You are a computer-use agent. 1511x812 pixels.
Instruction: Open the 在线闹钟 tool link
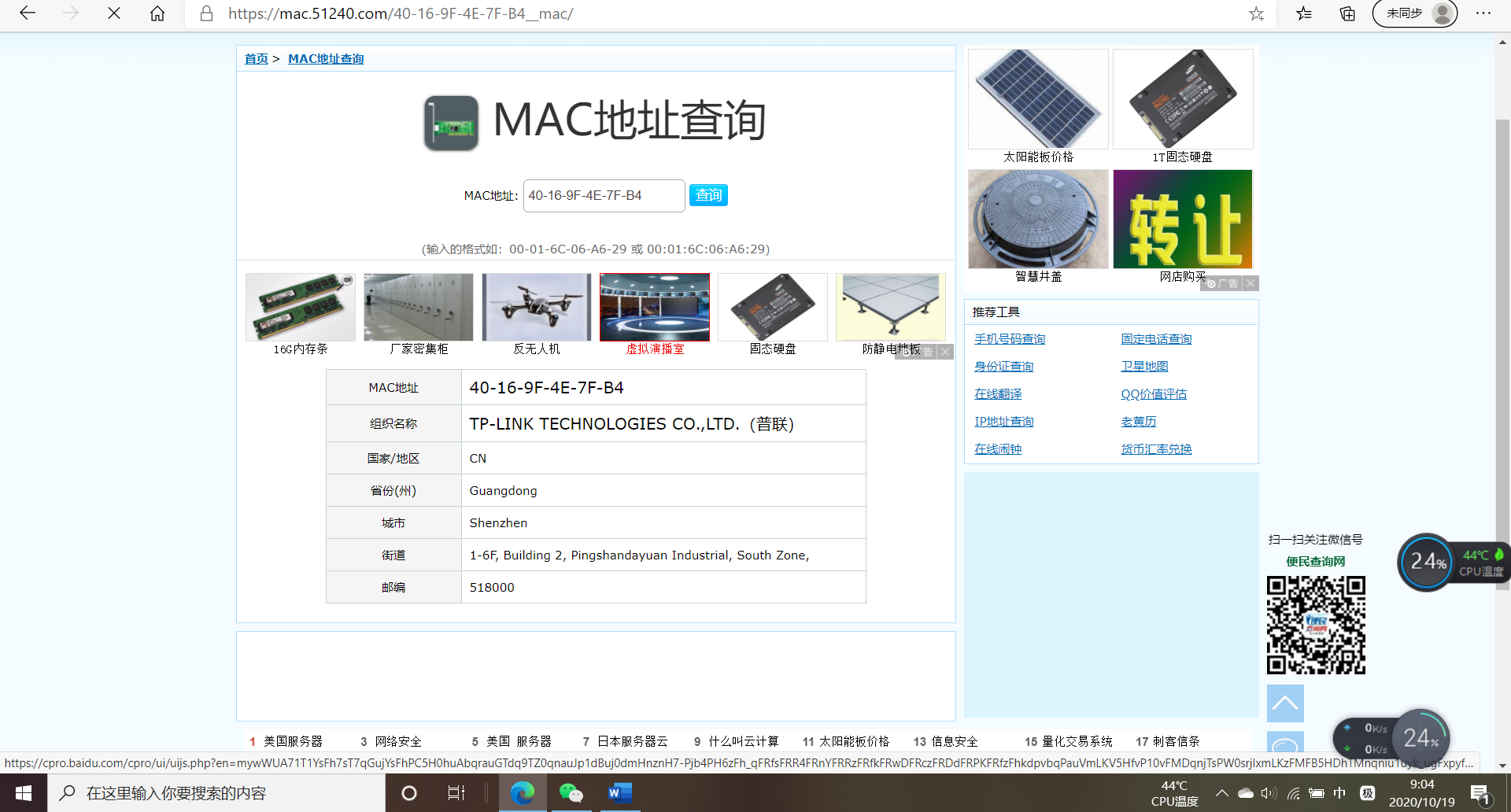point(998,449)
